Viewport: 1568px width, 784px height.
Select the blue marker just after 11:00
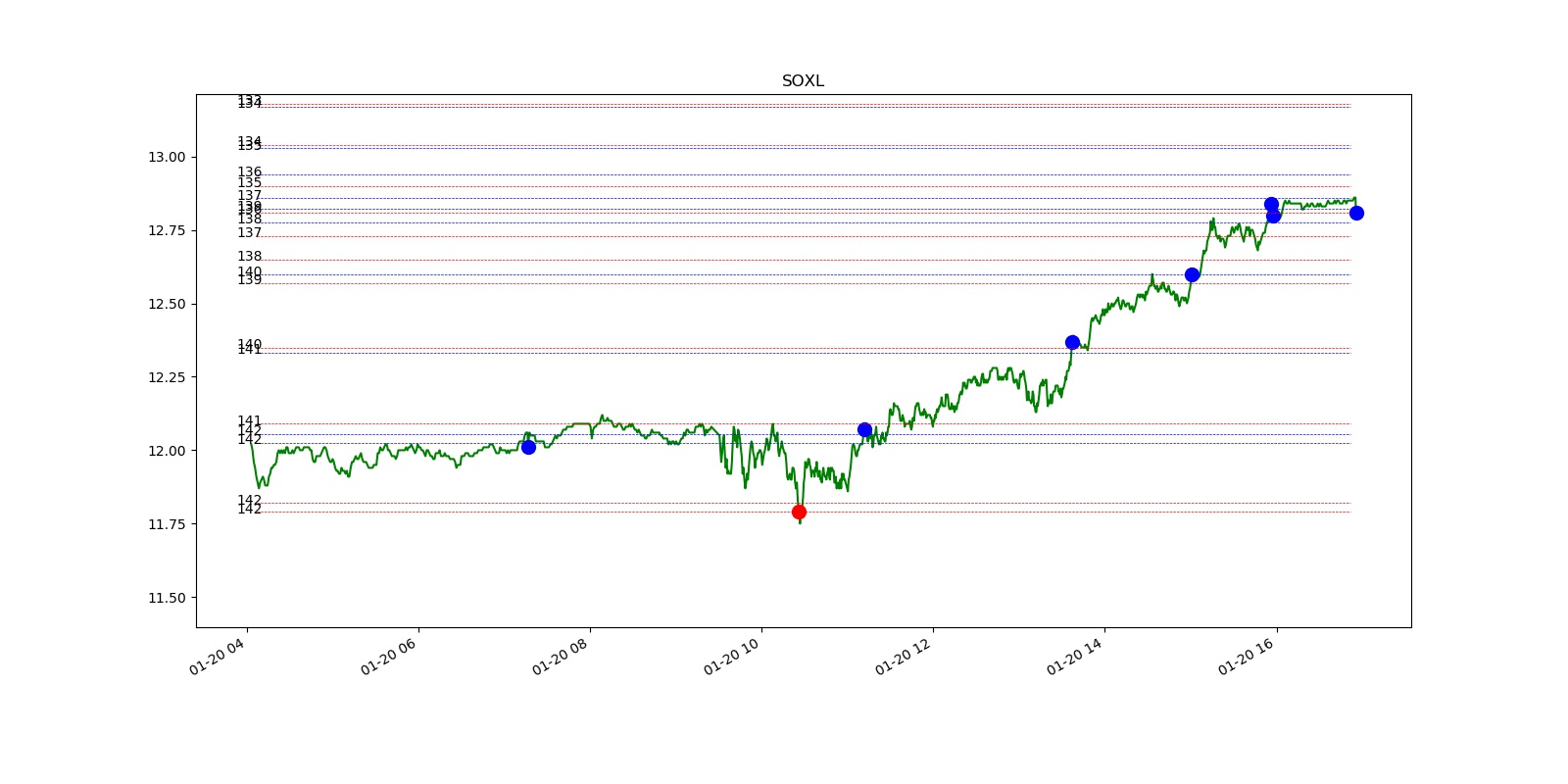864,429
